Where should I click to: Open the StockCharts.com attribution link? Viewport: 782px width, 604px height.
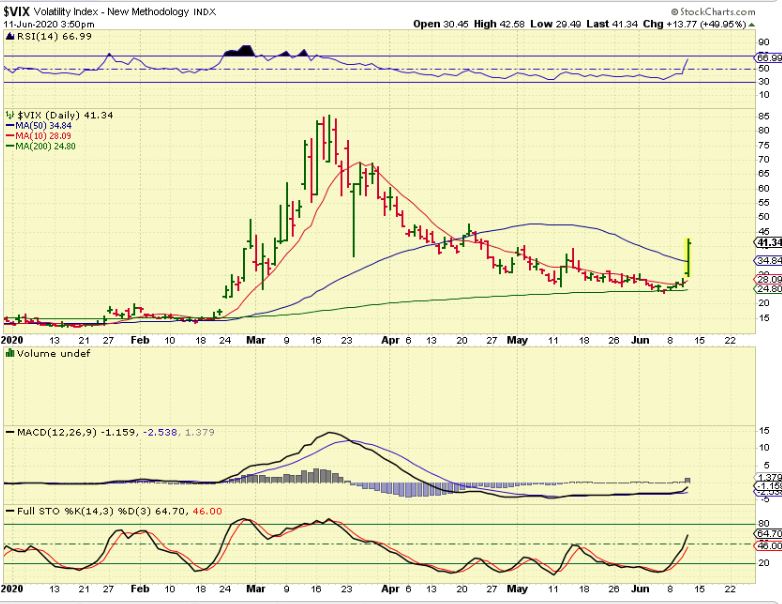tap(713, 11)
